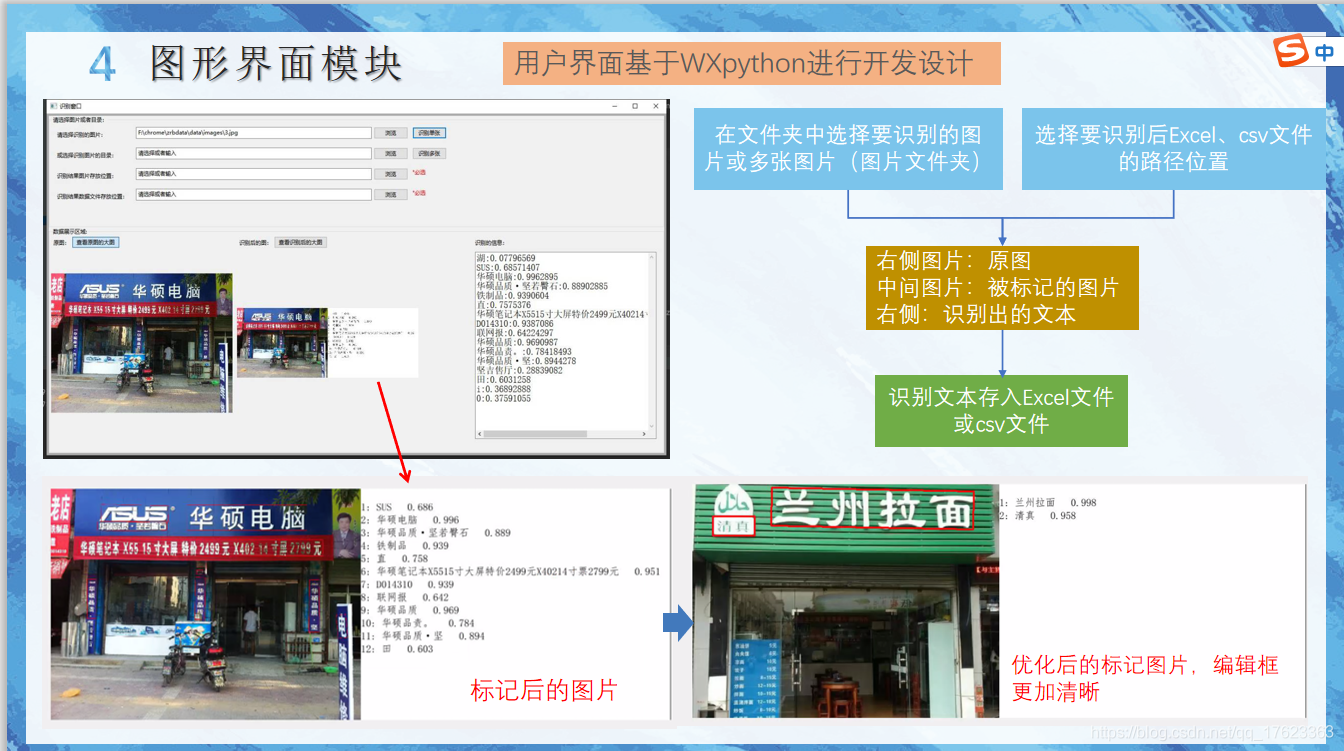Click result line 湖:0.07796569

pyautogui.click(x=506, y=259)
